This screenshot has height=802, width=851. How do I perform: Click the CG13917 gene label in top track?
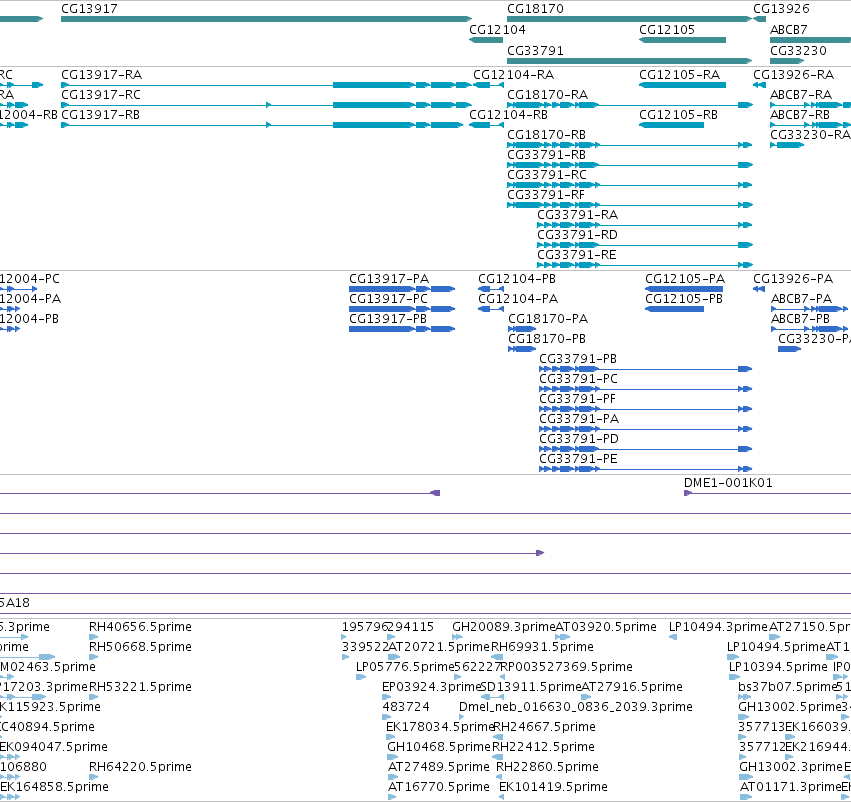89,9
